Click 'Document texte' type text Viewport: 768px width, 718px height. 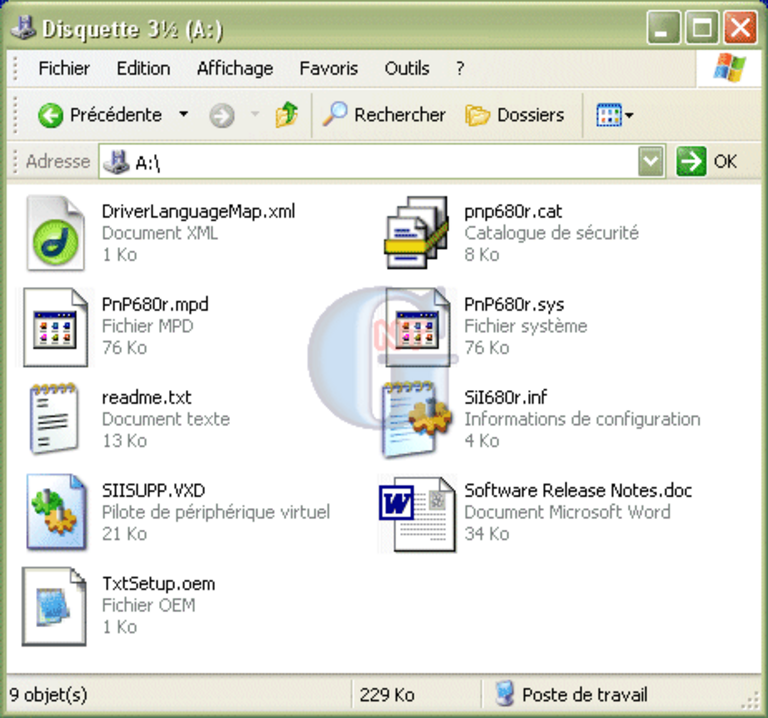pyautogui.click(x=166, y=419)
